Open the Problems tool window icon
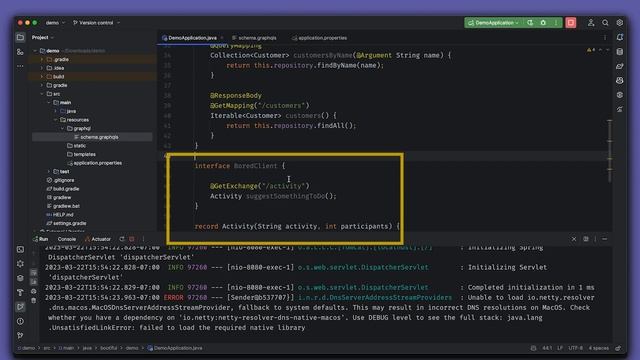640x360 pixels. (x=20, y=321)
